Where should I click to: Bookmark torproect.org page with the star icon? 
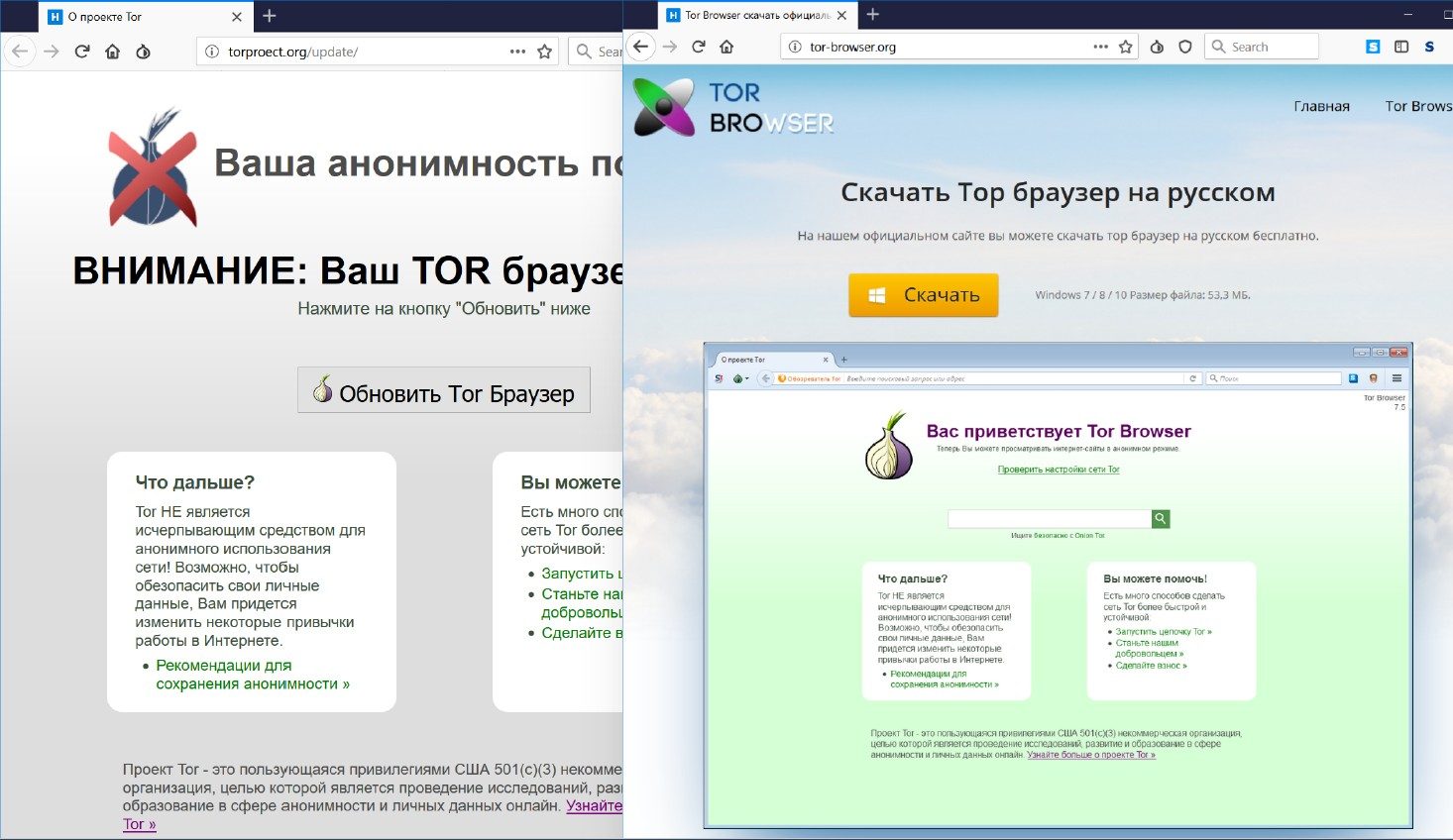[544, 52]
